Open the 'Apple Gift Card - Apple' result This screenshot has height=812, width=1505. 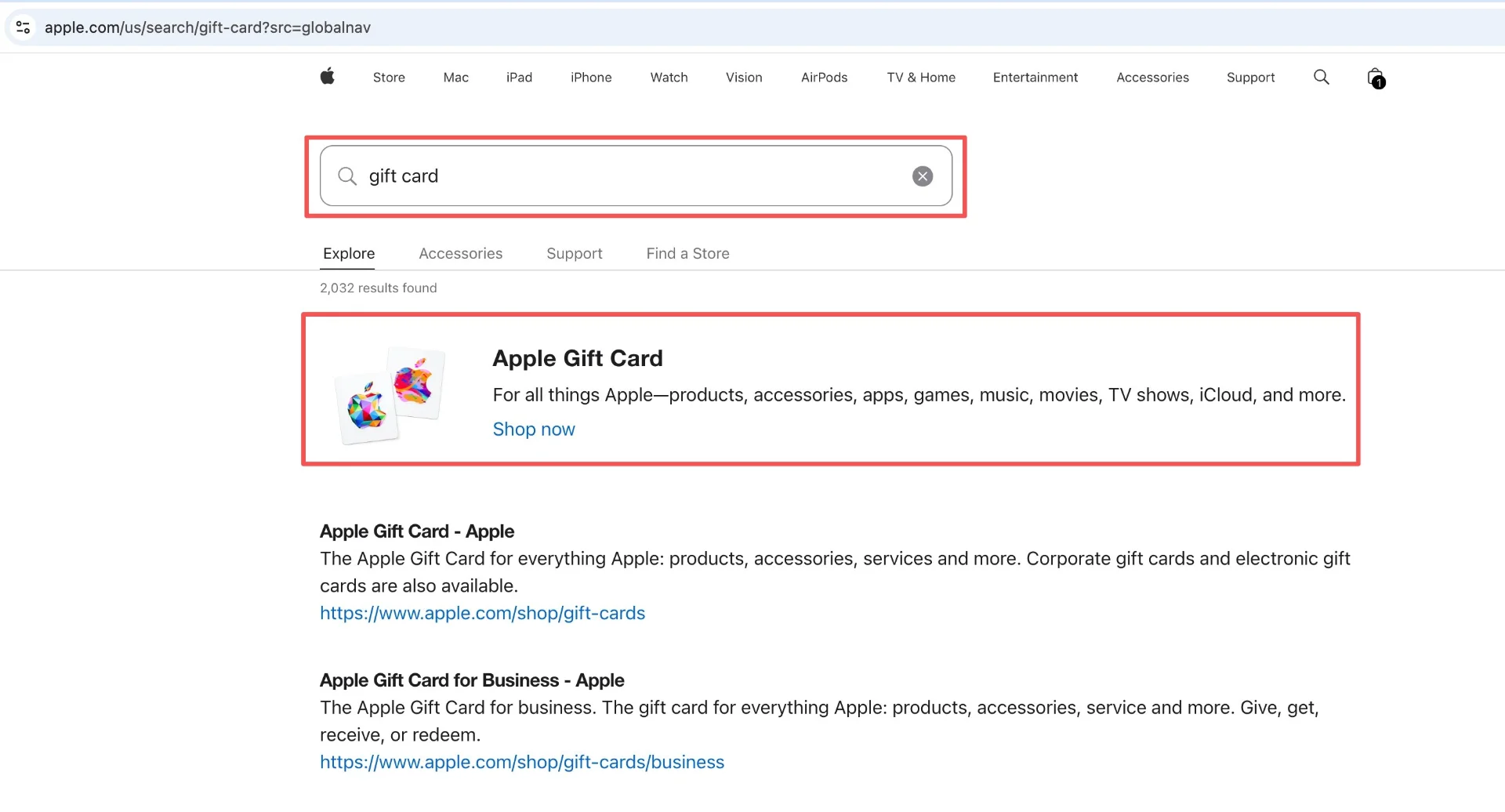[x=417, y=531]
